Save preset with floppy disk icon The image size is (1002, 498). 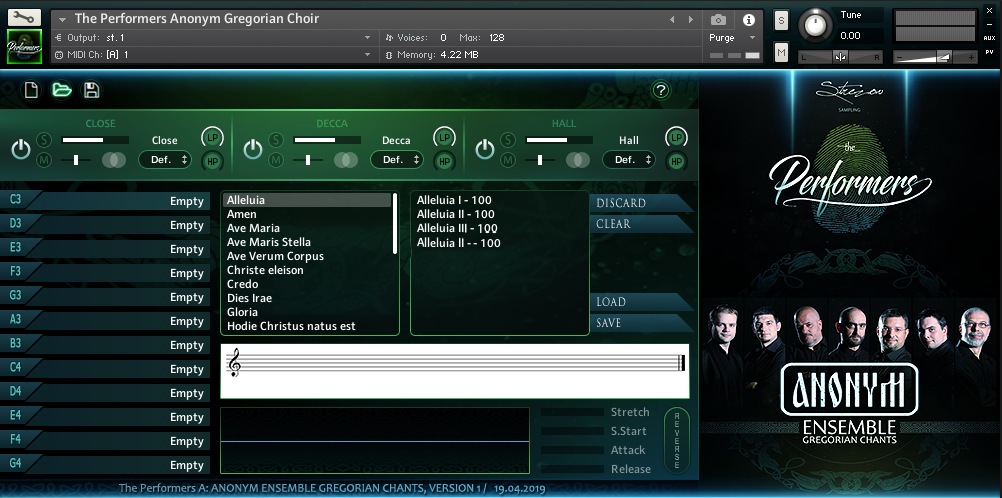(x=91, y=90)
